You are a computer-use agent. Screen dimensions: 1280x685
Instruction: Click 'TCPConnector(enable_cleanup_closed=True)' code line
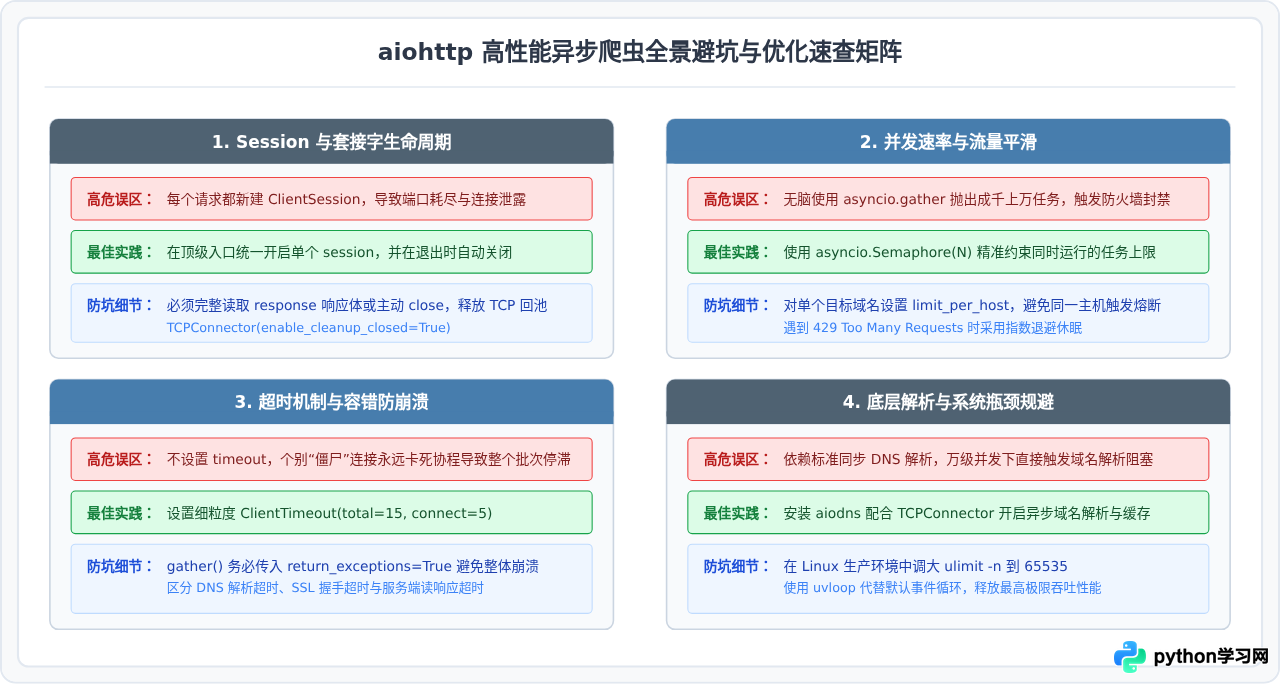point(309,328)
